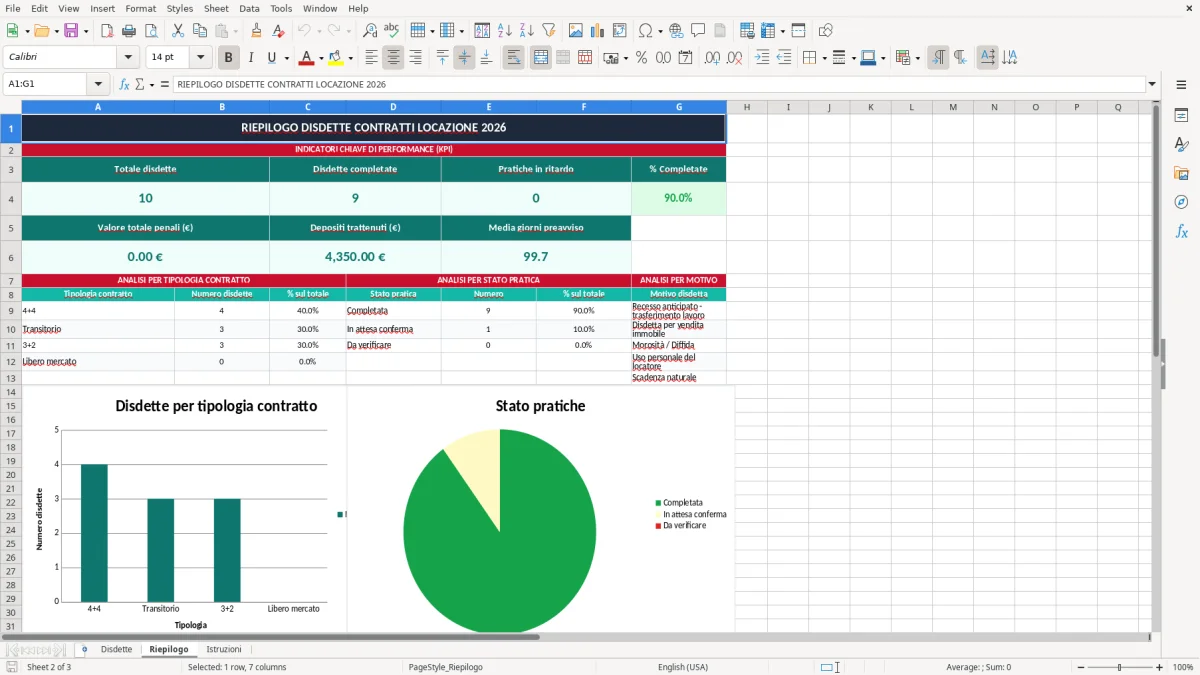1200x675 pixels.
Task: Click the Select All corner button
Action: (x=11, y=107)
